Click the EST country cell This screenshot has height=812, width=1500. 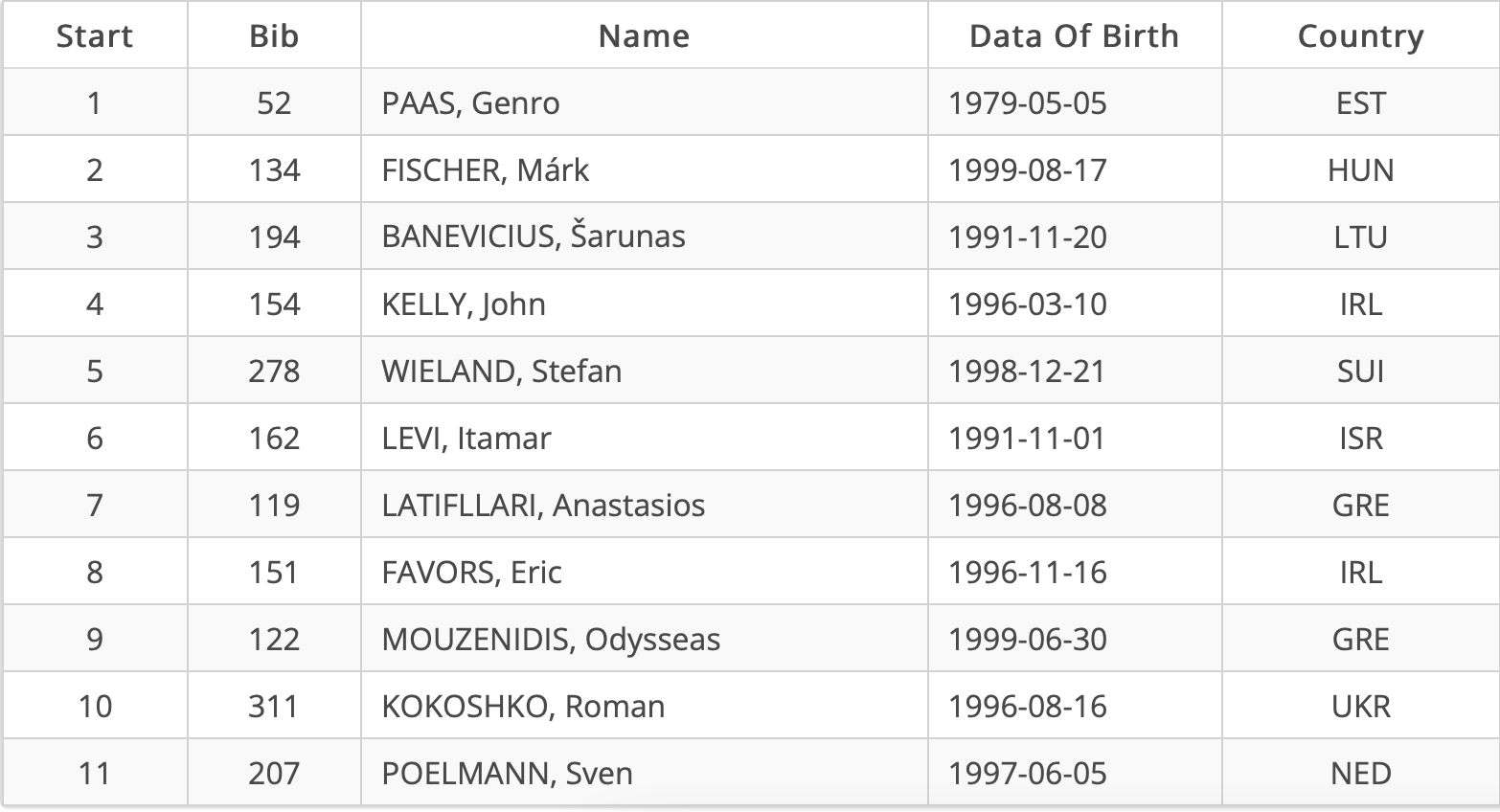1360,103
